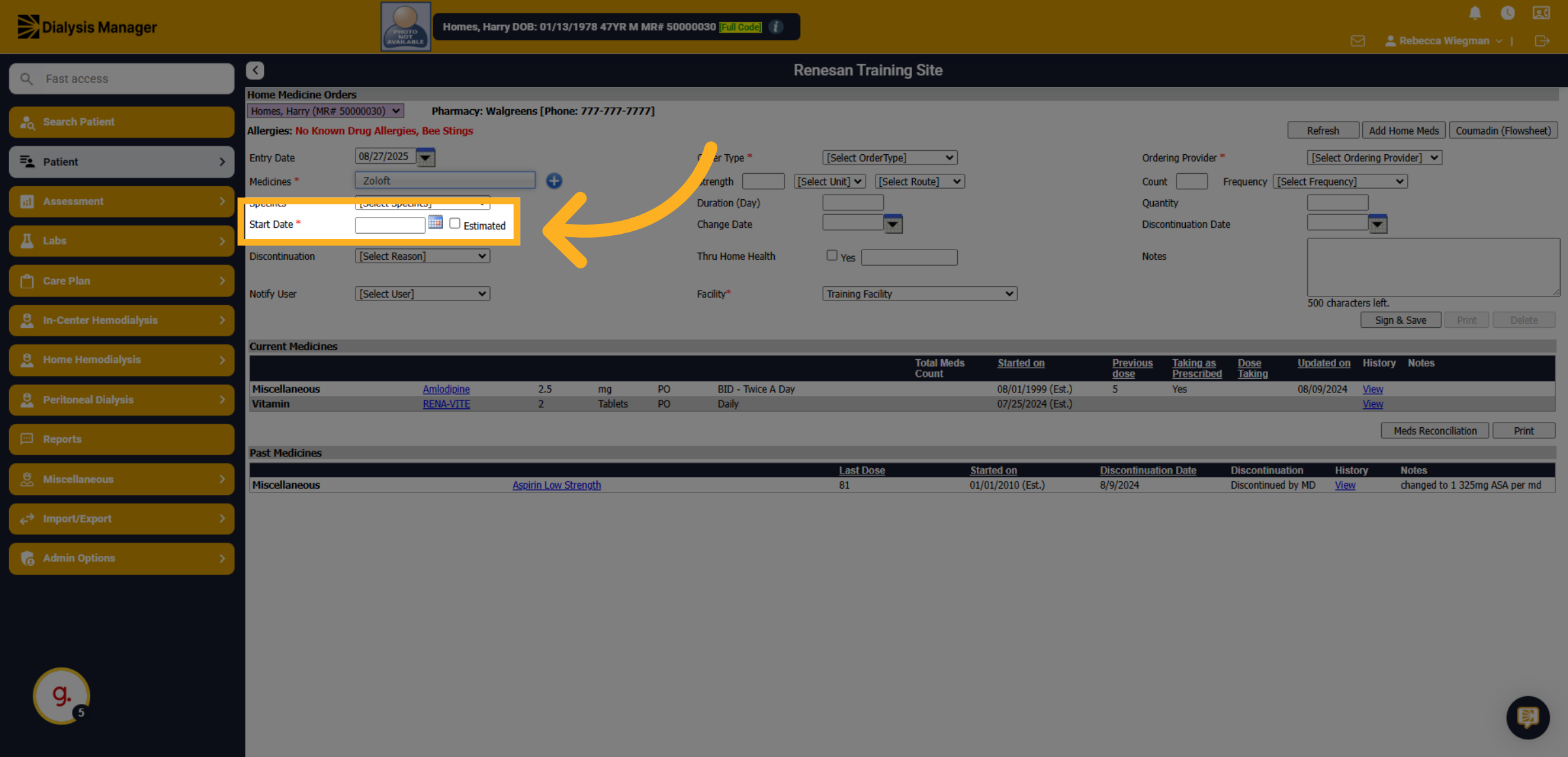
Task: Open the Notify User dropdown
Action: (423, 294)
